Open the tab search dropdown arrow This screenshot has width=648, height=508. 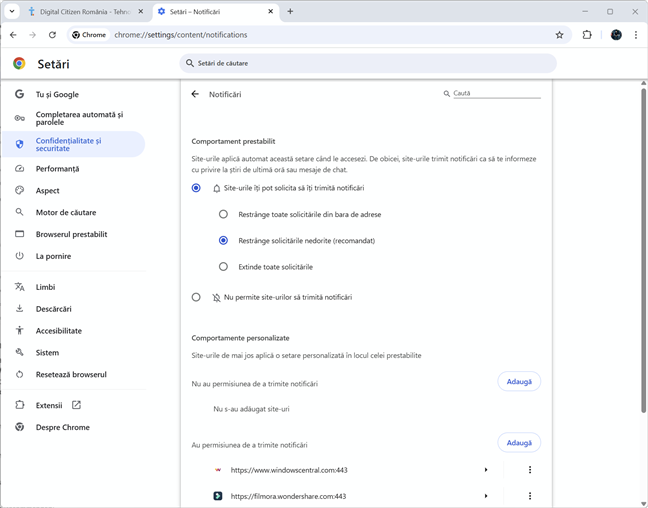pos(11,11)
